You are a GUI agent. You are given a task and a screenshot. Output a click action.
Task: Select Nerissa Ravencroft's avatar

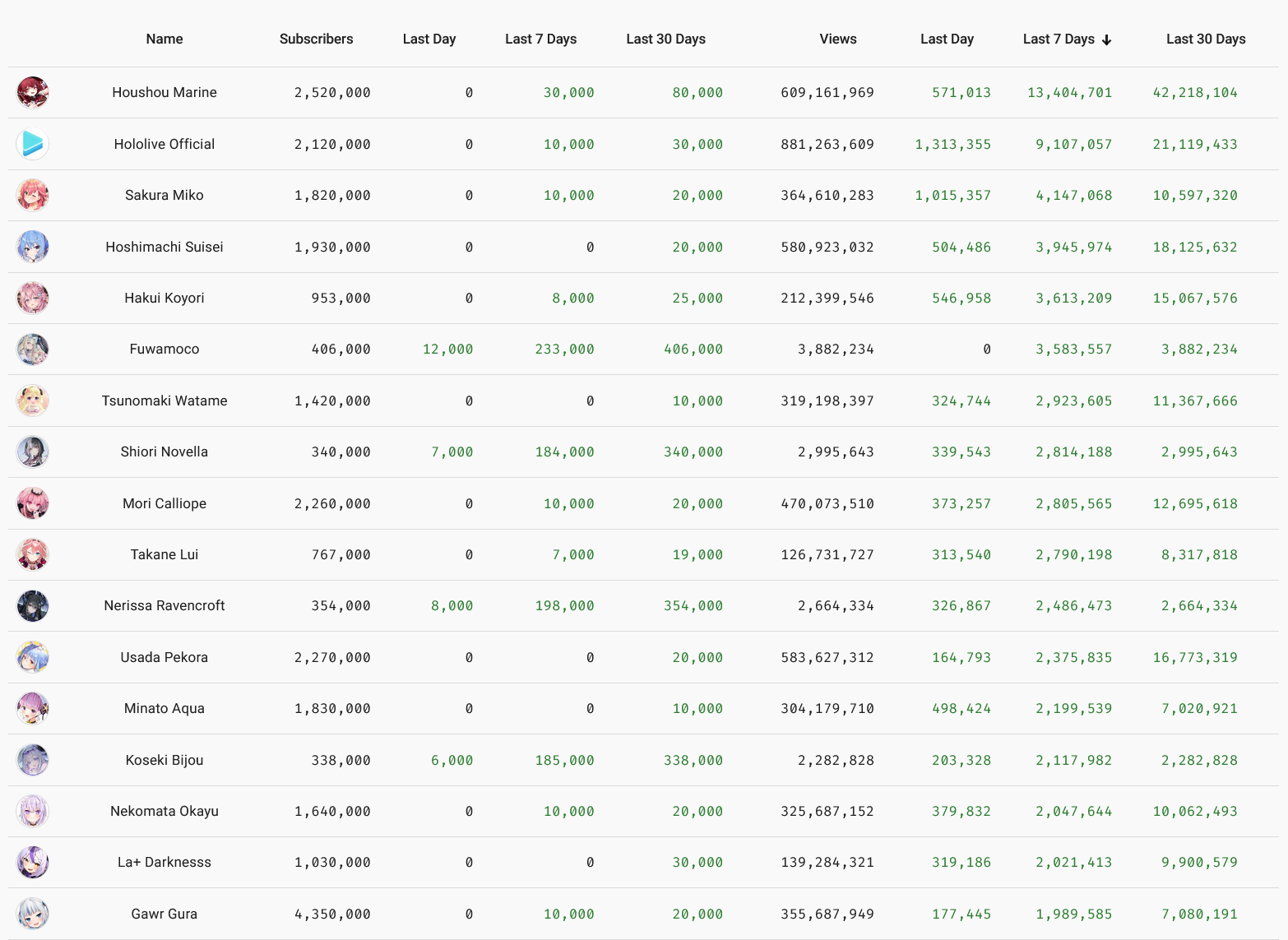(33, 605)
